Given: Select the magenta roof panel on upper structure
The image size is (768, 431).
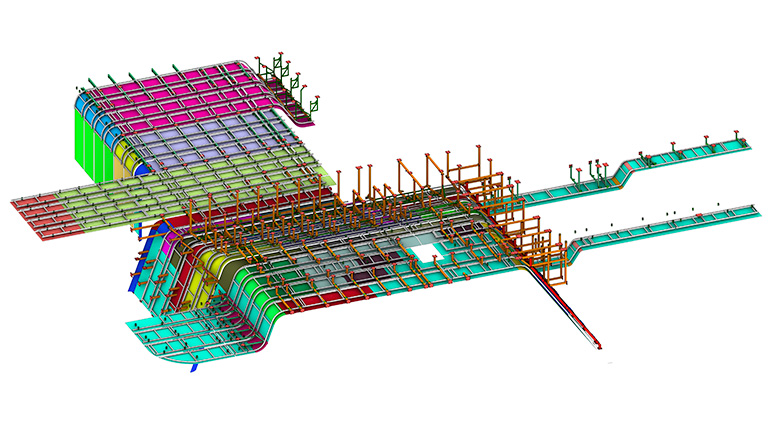Looking at the screenshot, I should [170, 90].
